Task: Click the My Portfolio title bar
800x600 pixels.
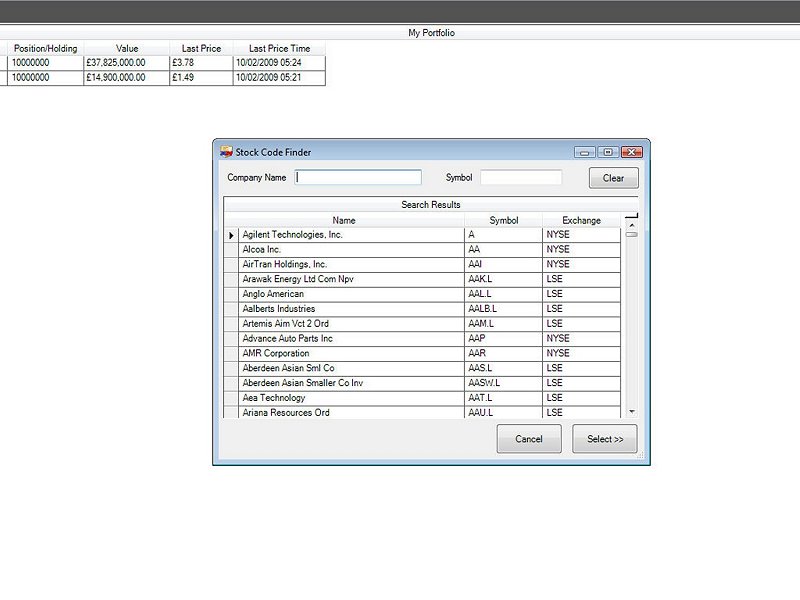Action: pyautogui.click(x=400, y=33)
